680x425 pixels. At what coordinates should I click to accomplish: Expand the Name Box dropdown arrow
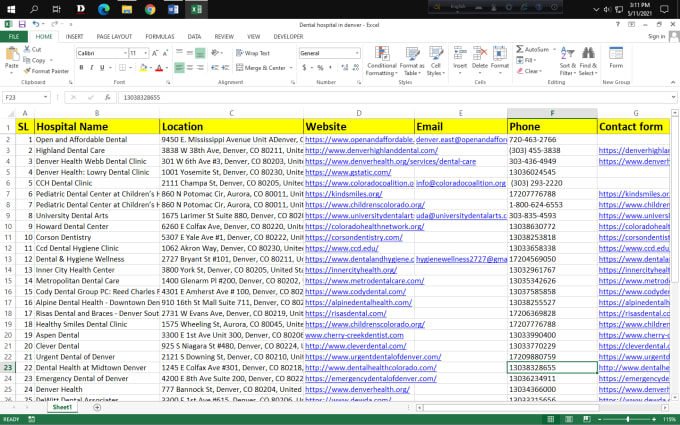point(46,98)
